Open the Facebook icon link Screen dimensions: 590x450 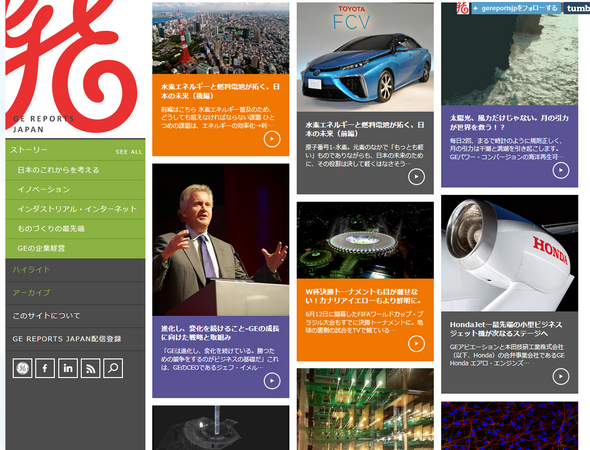point(45,368)
